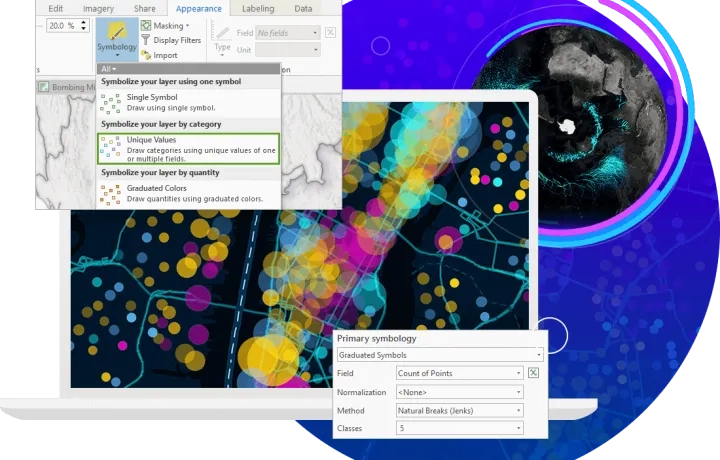Click the Antarctica globe image
The height and width of the screenshot is (460, 720).
pyautogui.click(x=568, y=126)
